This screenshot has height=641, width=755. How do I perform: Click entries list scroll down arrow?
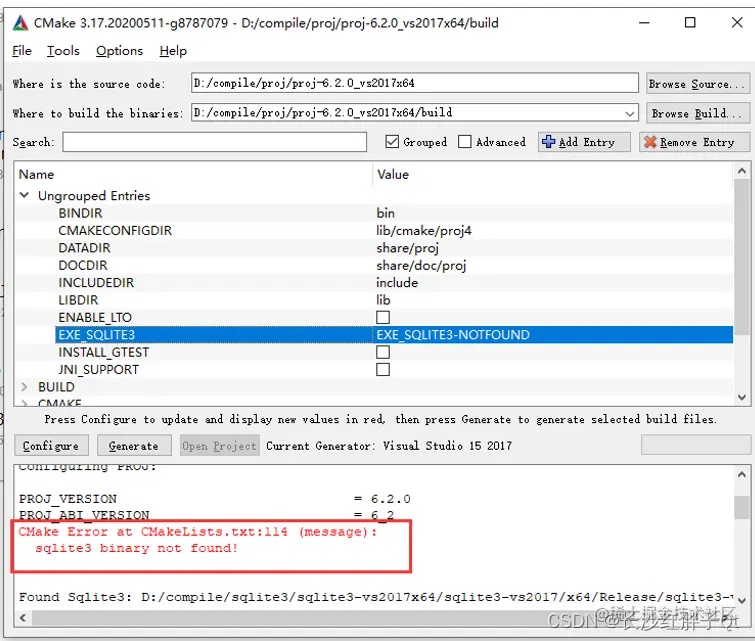[742, 397]
